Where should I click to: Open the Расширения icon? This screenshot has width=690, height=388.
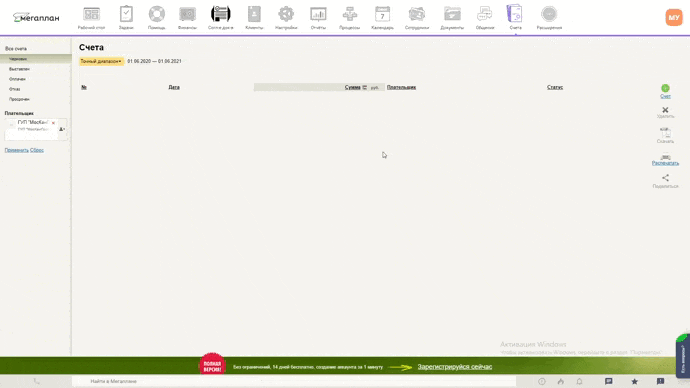tap(549, 14)
